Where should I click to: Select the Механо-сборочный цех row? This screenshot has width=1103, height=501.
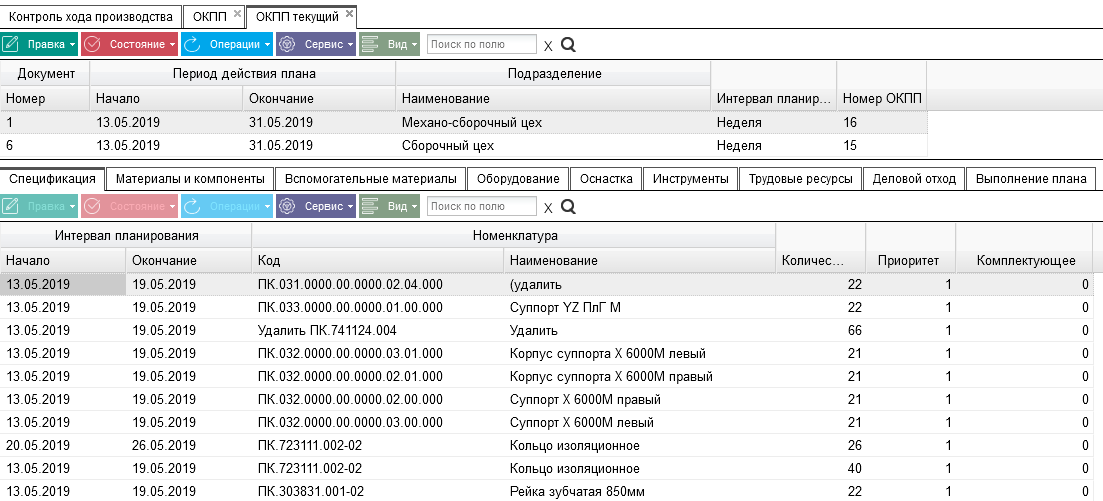464,122
